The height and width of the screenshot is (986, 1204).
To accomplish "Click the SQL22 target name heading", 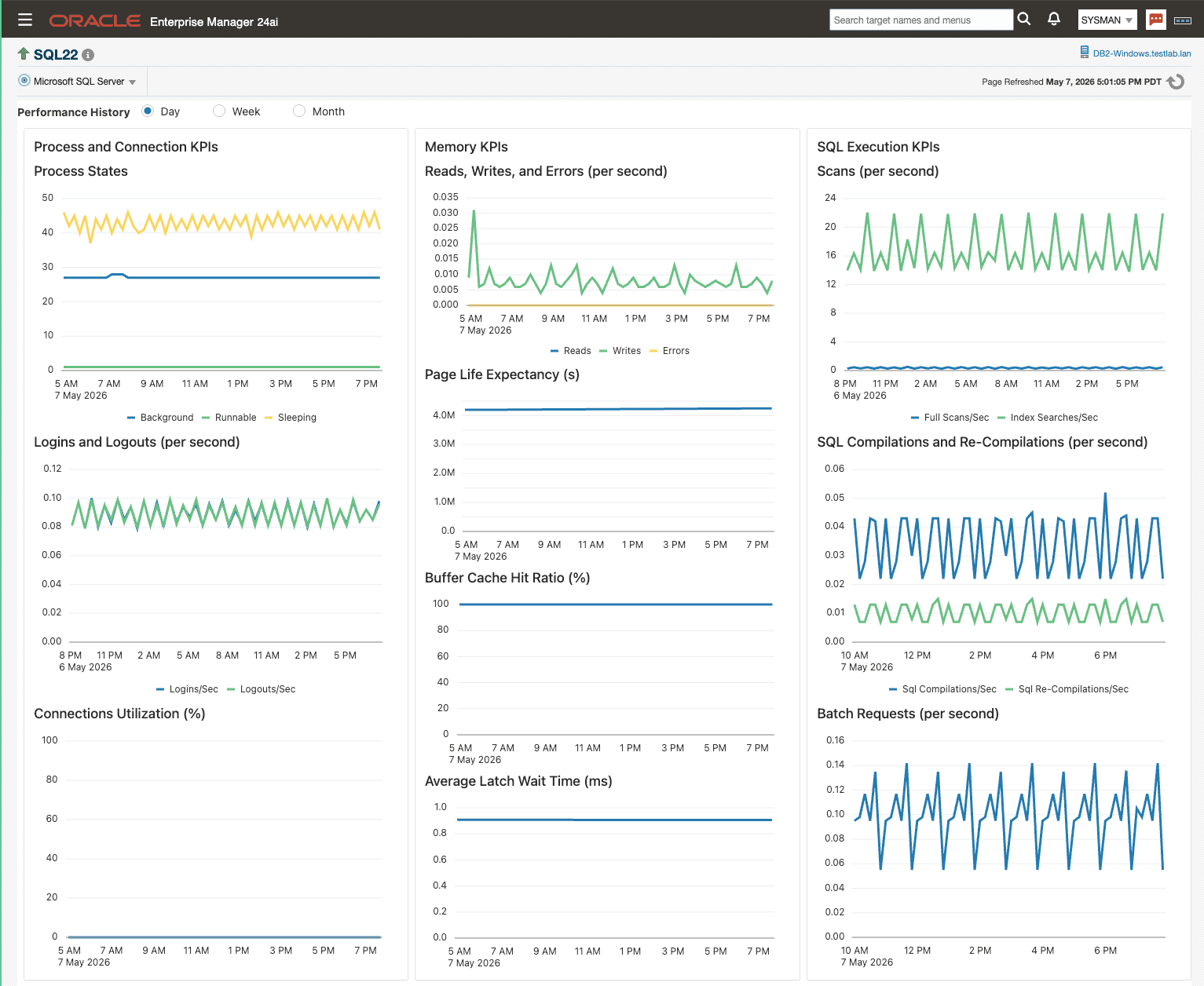I will (x=56, y=54).
